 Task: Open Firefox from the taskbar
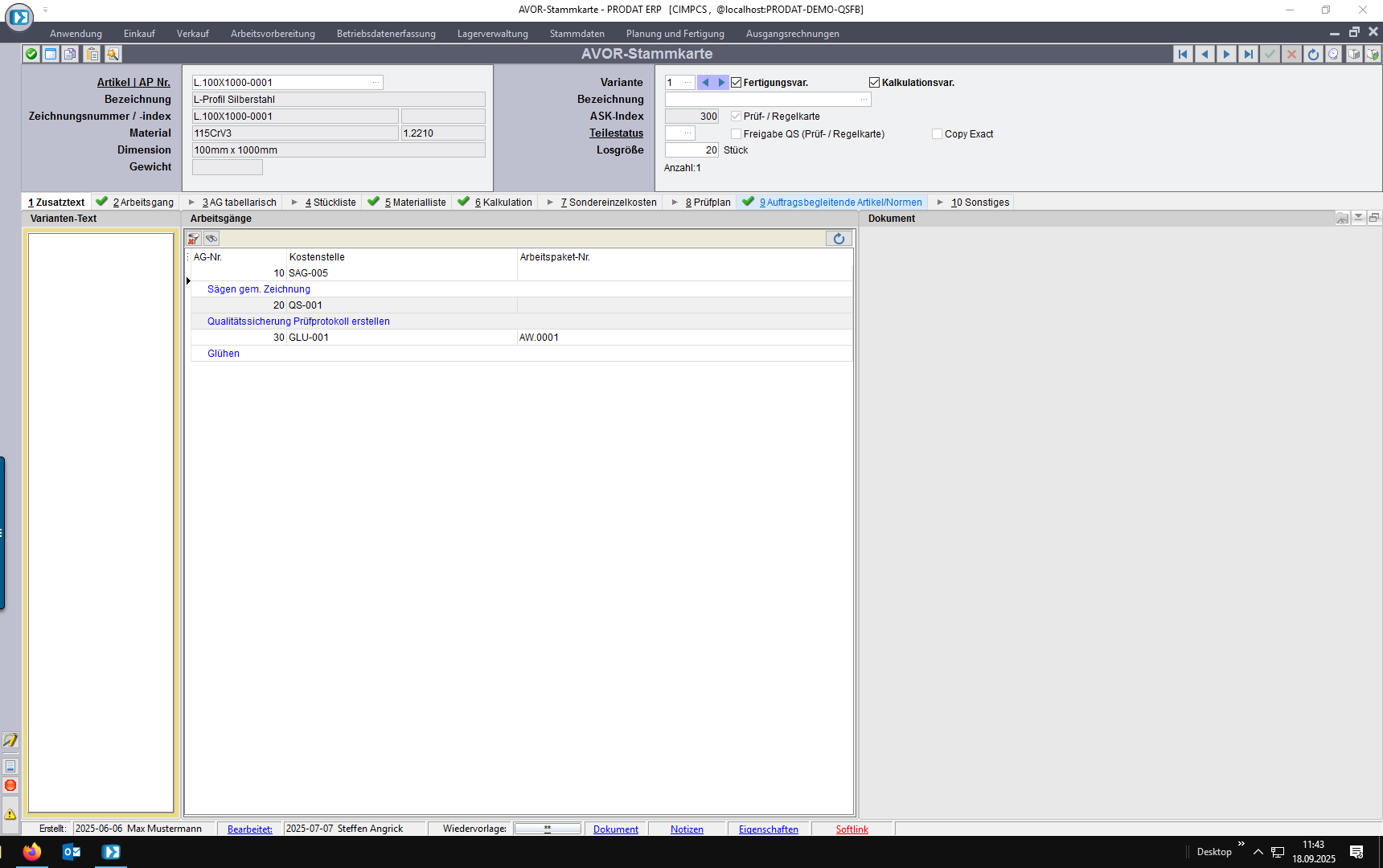point(32,852)
